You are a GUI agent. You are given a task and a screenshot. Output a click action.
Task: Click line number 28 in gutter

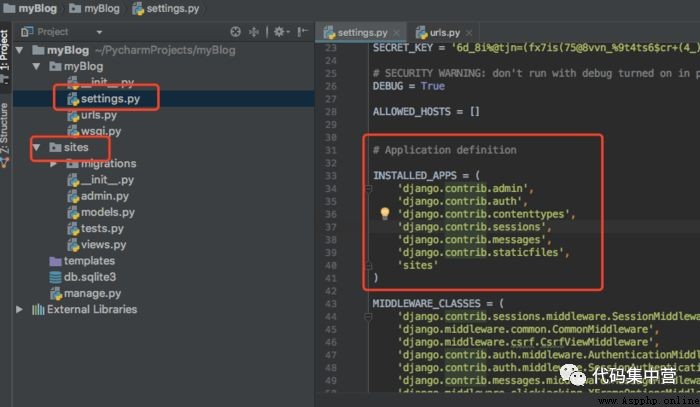coord(331,112)
